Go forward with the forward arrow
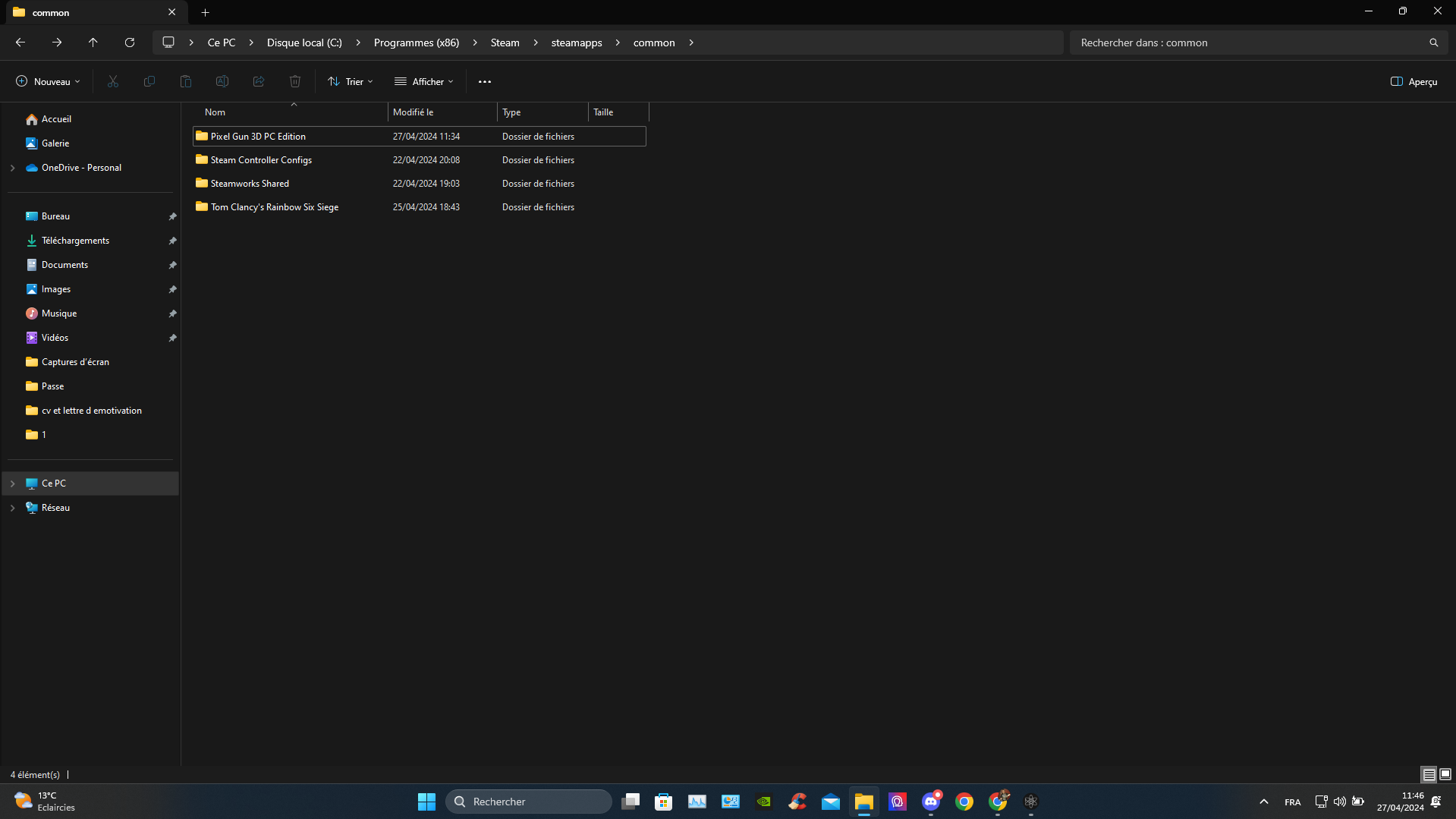 point(57,43)
